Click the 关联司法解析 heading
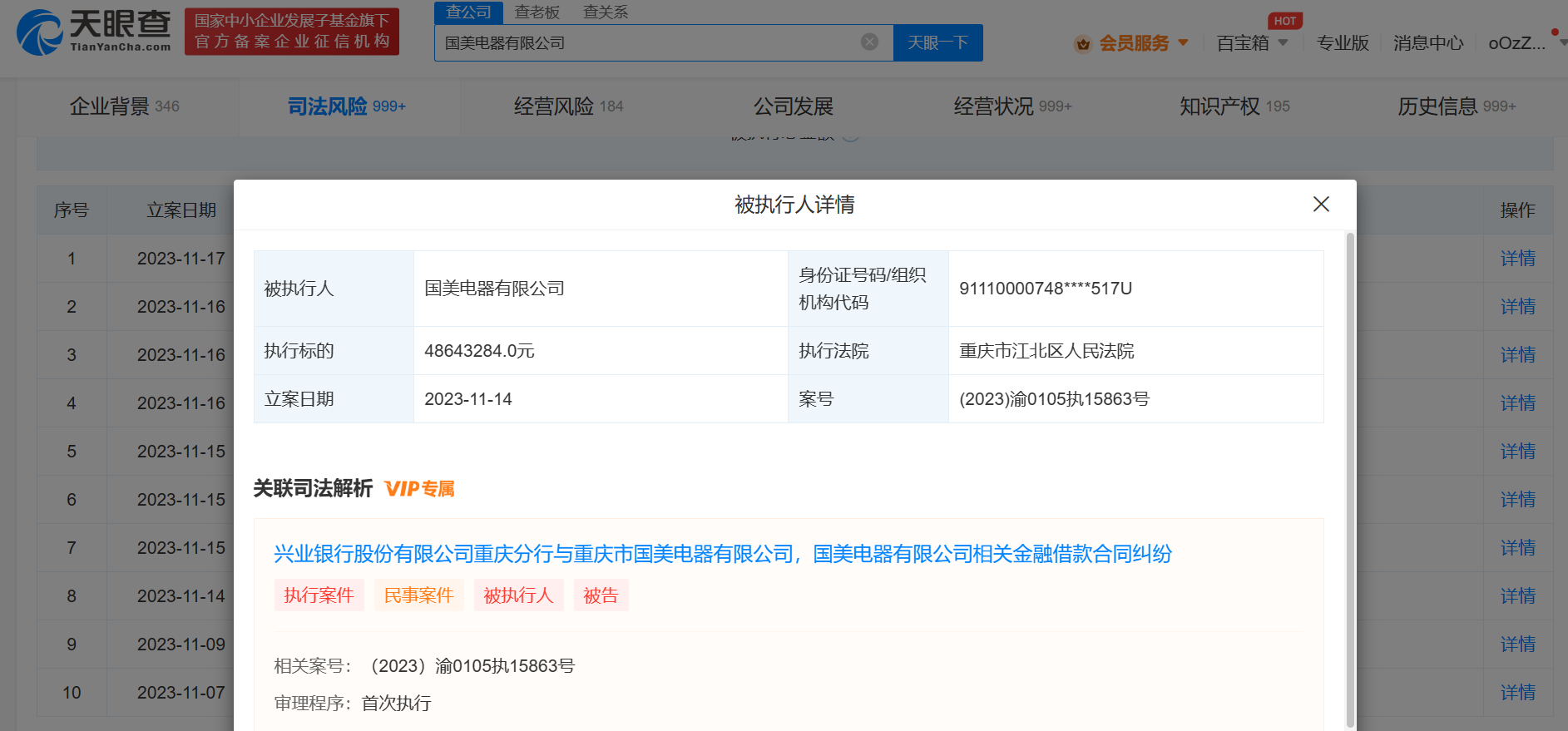 point(313,488)
